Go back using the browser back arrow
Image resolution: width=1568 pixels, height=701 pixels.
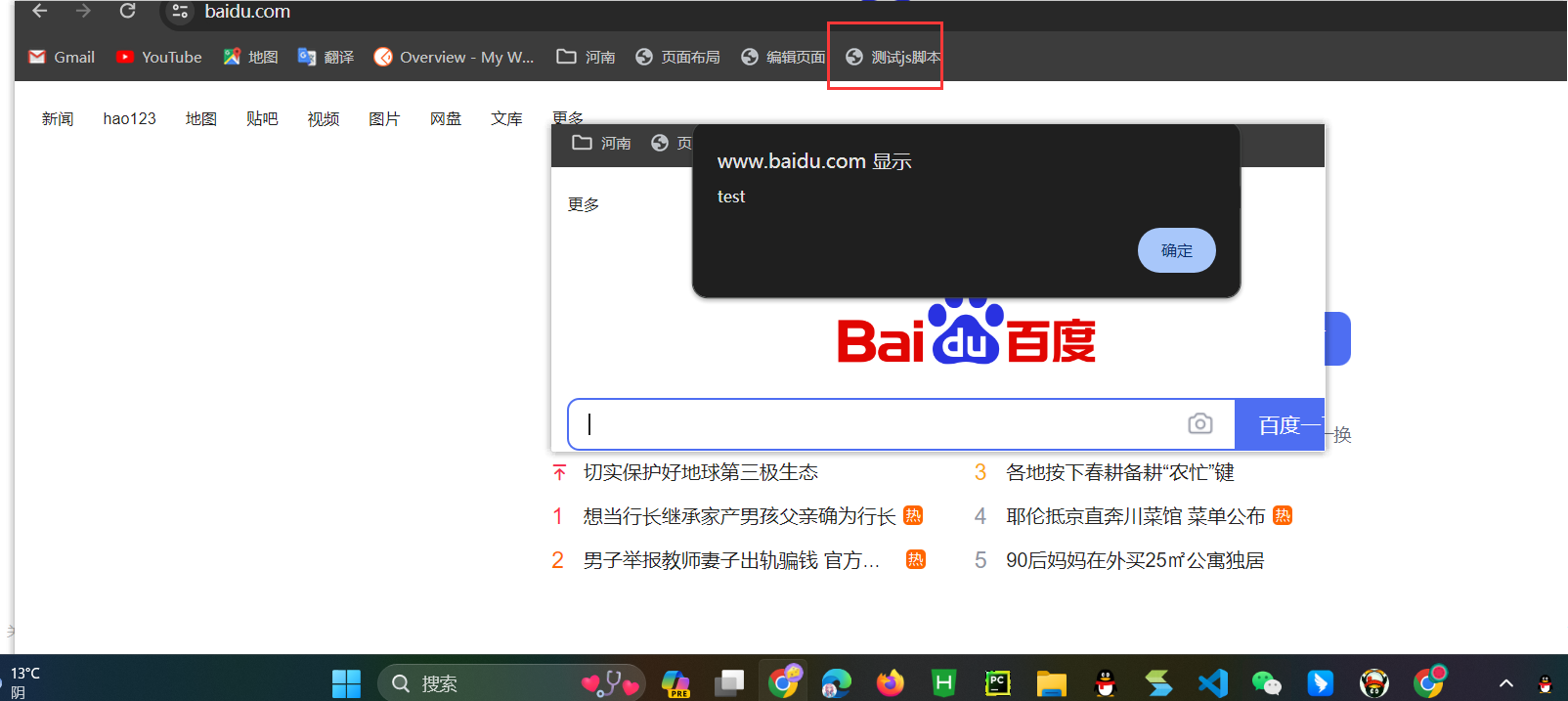40,11
